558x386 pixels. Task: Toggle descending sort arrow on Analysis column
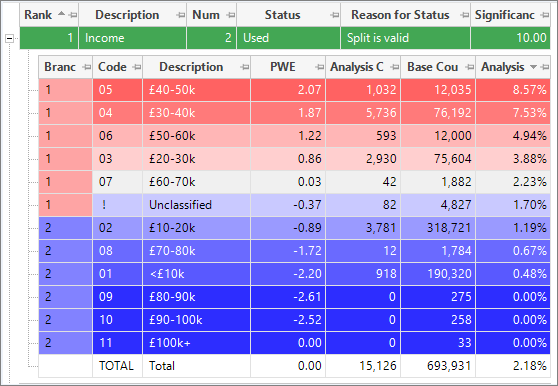pyautogui.click(x=533, y=67)
